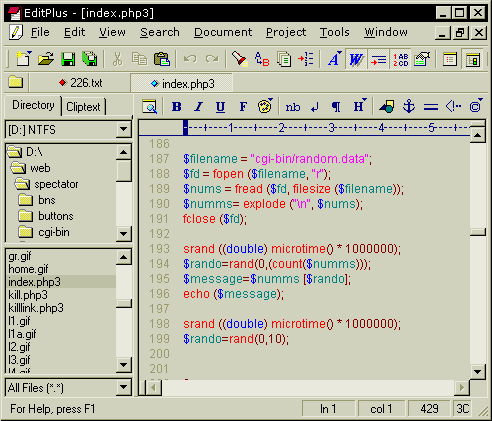Insert the Anchor tag icon

pos(409,107)
